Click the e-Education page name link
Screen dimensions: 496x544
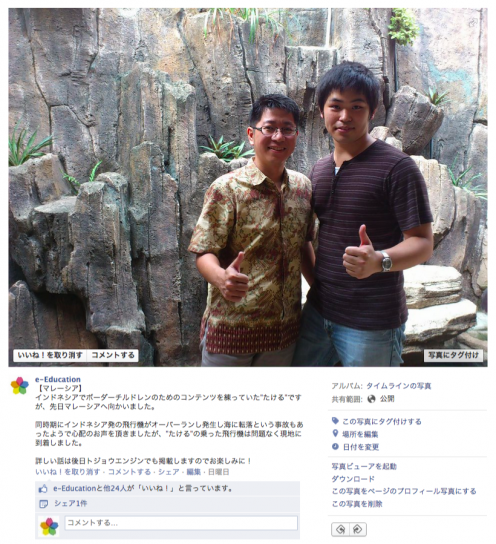coord(58,379)
